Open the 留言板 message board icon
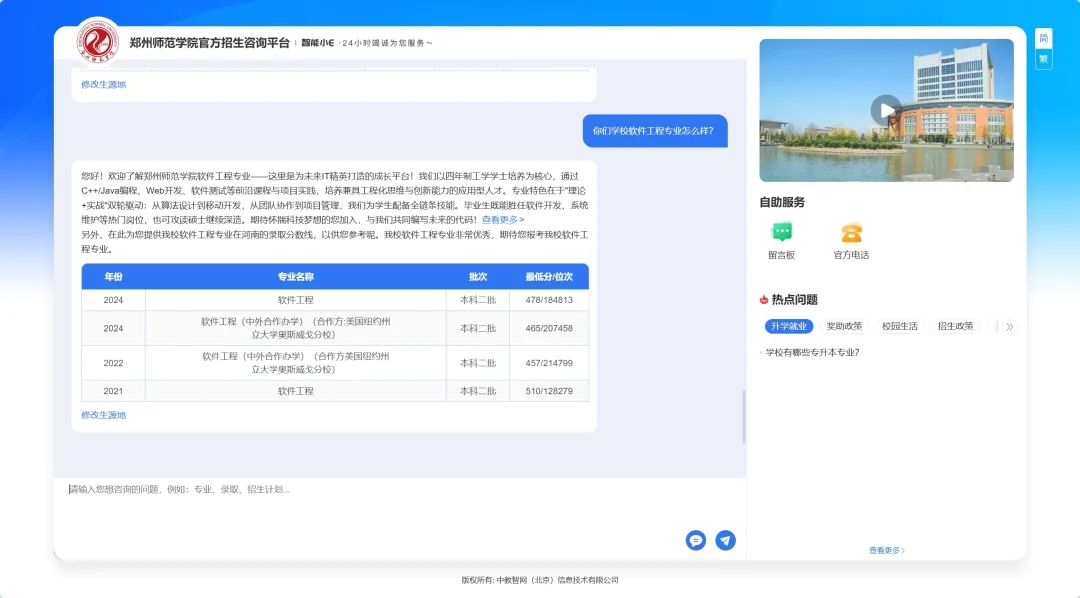Screen dimensions: 1080x598 click(x=782, y=233)
